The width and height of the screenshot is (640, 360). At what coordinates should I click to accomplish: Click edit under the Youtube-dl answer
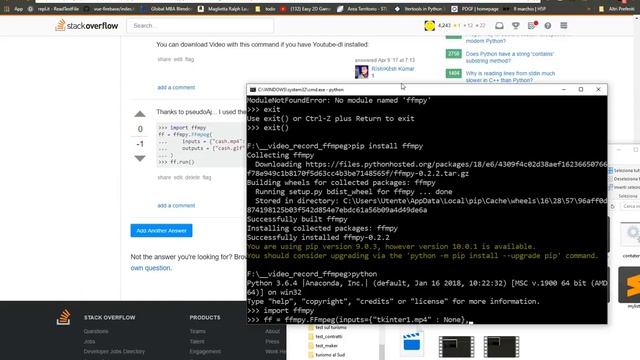(x=178, y=59)
